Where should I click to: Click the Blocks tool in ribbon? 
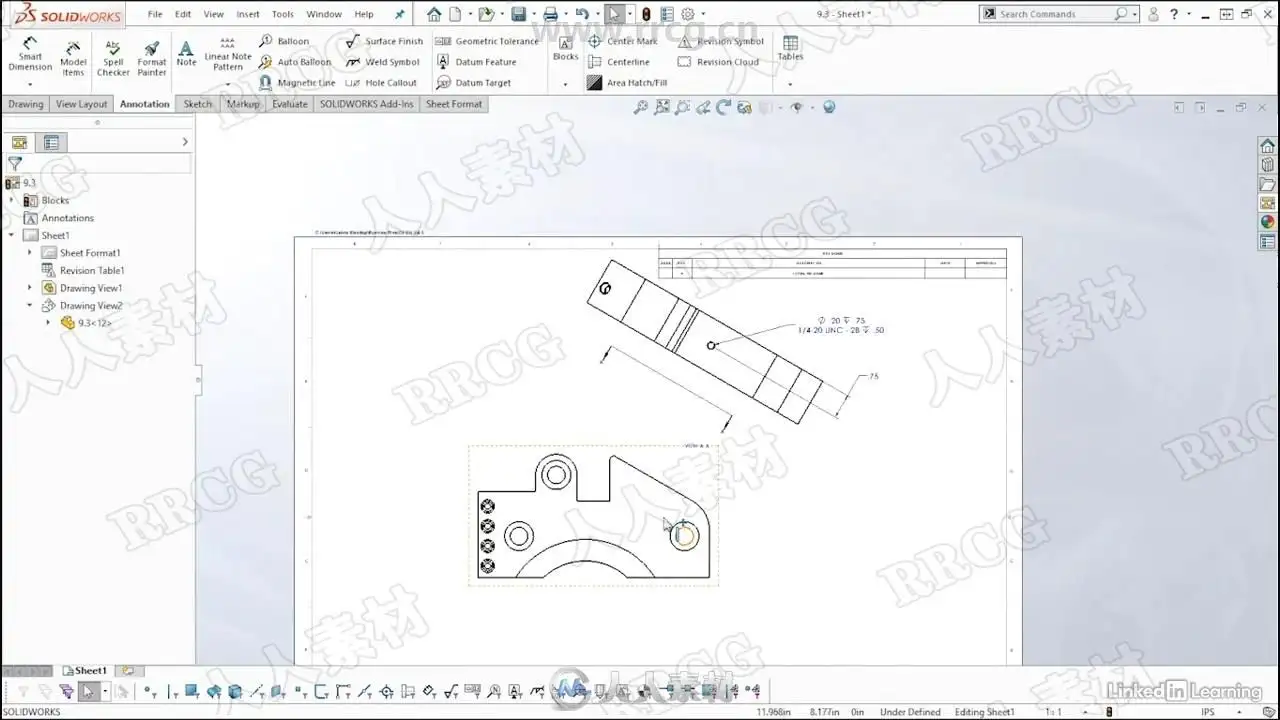pyautogui.click(x=565, y=48)
